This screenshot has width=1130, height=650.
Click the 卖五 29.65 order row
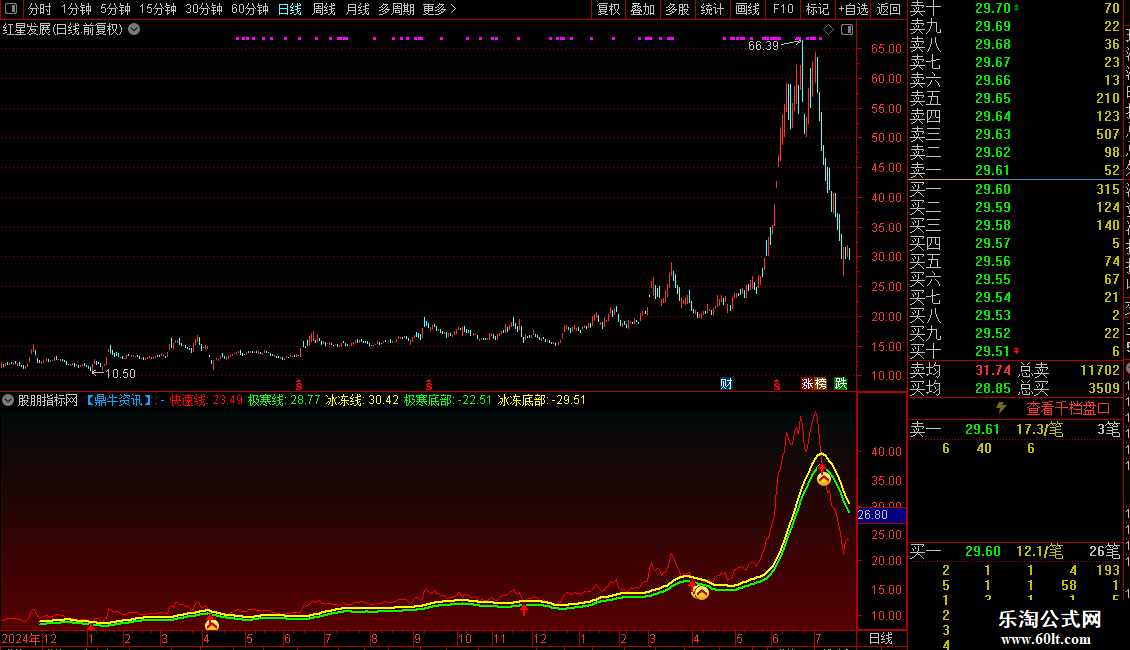pos(1015,99)
